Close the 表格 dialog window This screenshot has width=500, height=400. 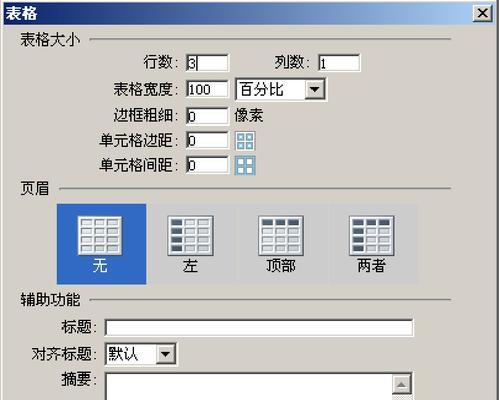pos(482,14)
